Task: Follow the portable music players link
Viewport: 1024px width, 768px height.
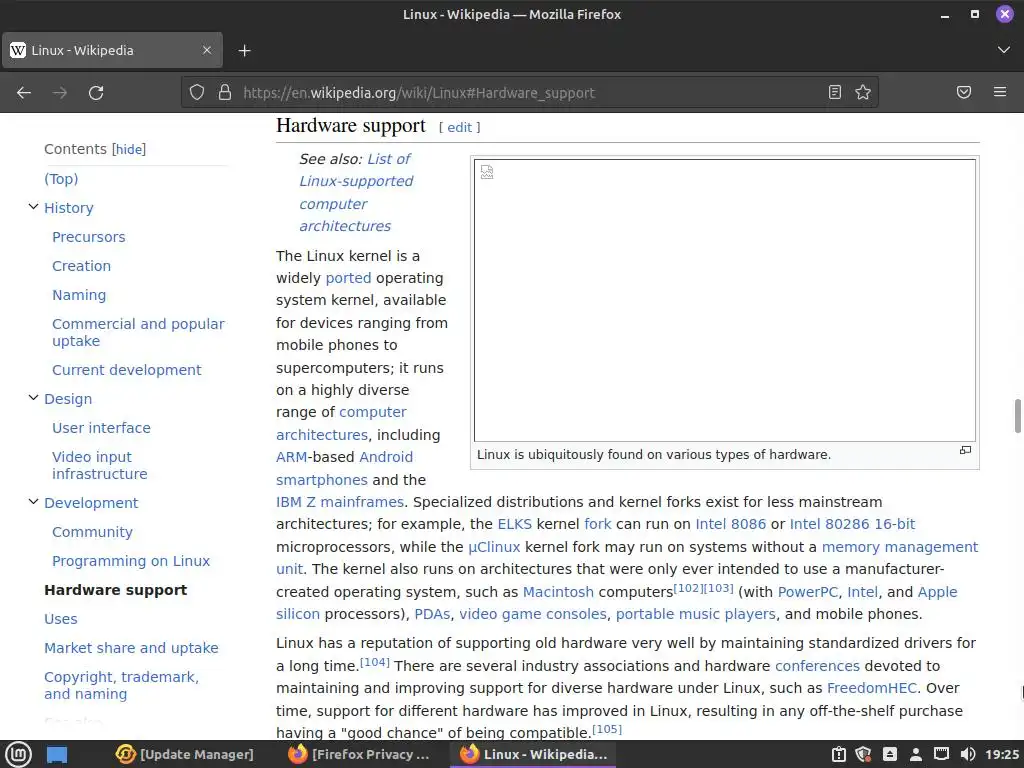Action: 696,615
